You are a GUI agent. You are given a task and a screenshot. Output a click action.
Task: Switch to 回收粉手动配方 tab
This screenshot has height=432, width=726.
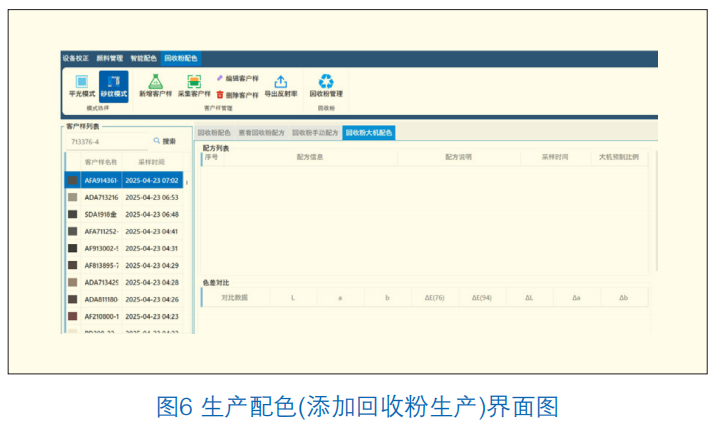point(315,133)
